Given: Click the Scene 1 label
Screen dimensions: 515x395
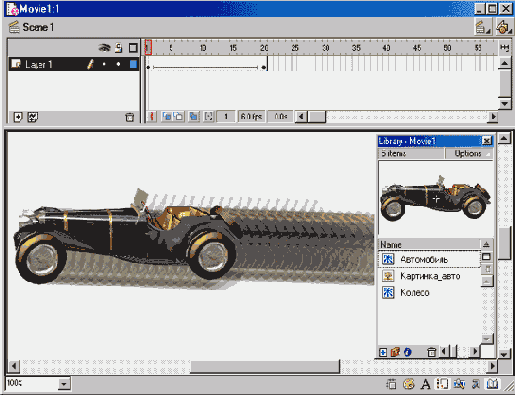Looking at the screenshot, I should click(38, 27).
